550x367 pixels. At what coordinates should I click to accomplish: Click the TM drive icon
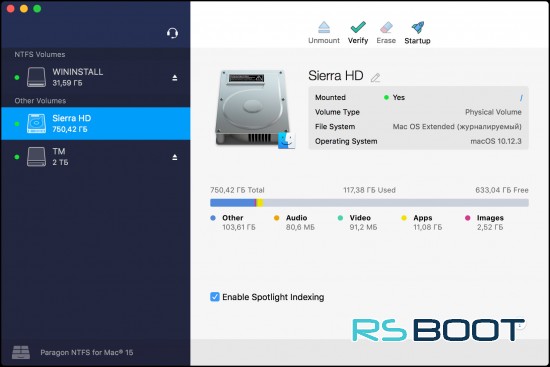[x=36, y=156]
